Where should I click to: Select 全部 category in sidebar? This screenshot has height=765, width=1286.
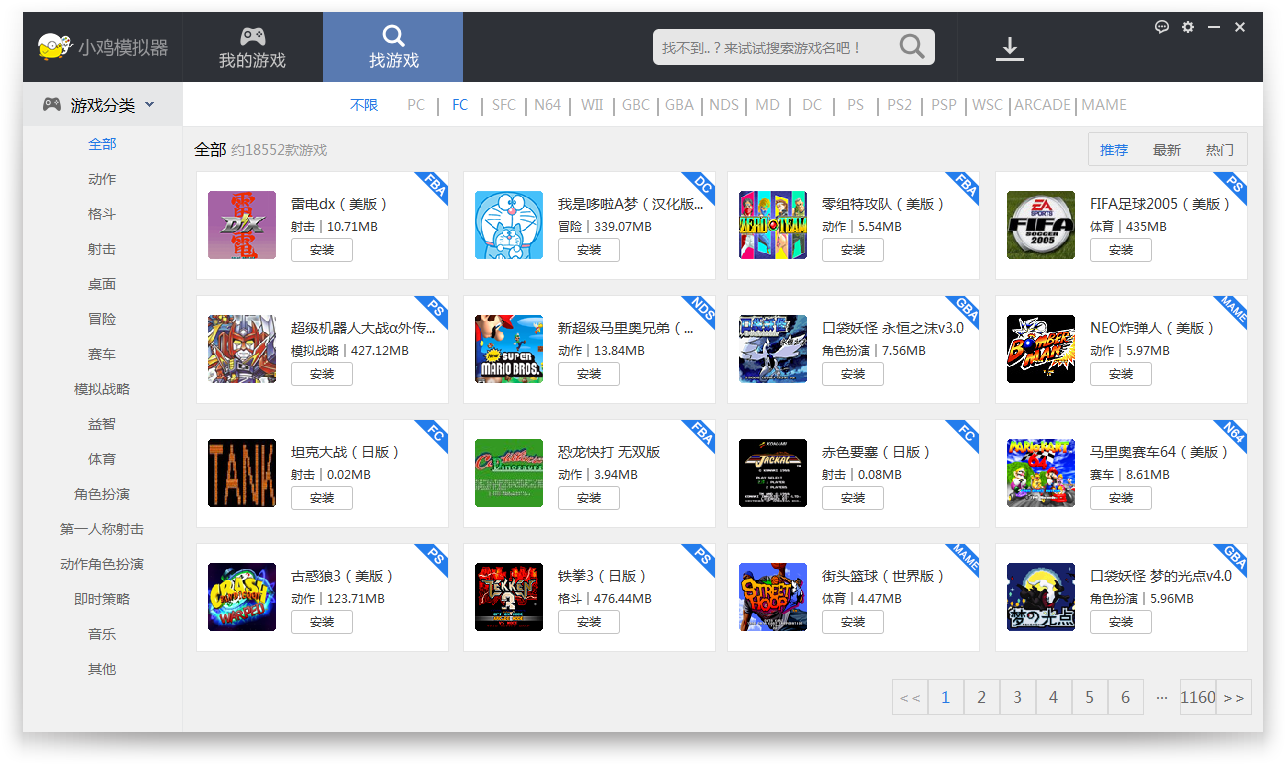(102, 144)
